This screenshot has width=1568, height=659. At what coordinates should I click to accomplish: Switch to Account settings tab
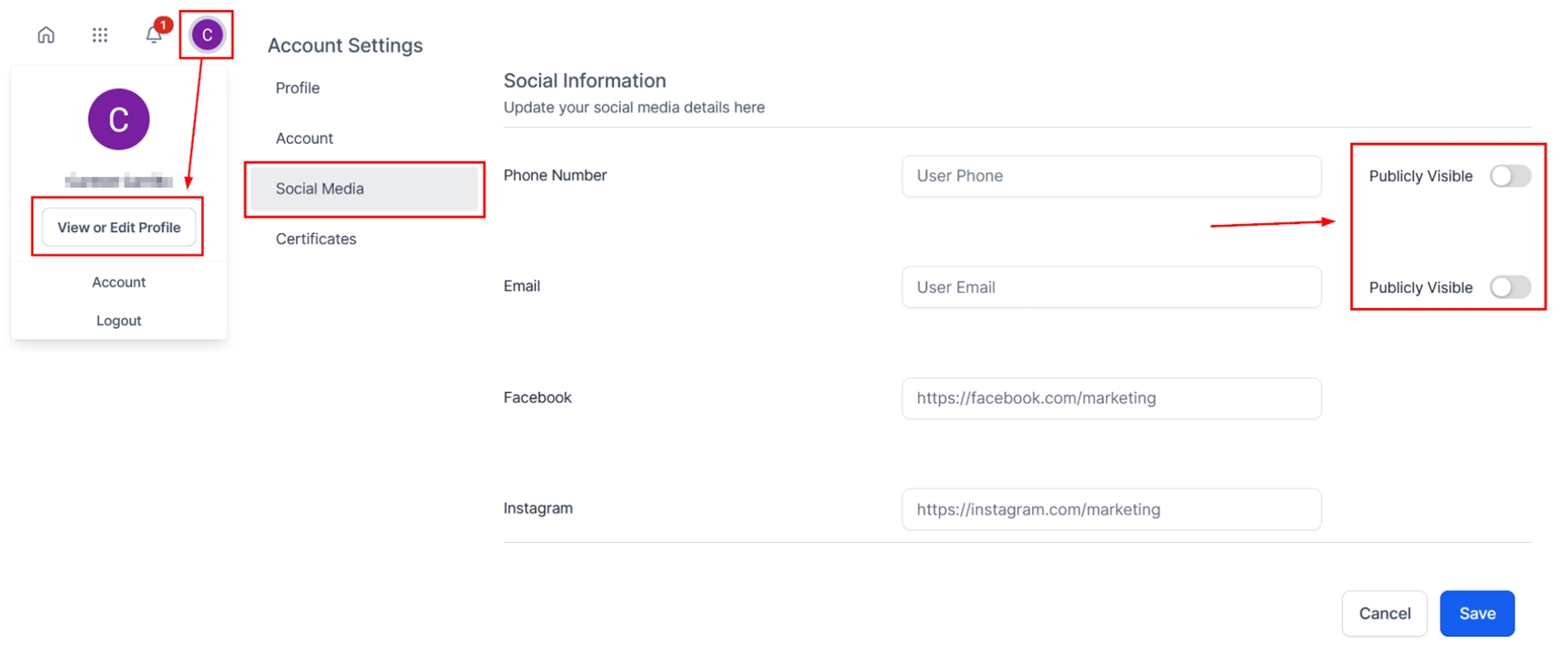tap(304, 138)
